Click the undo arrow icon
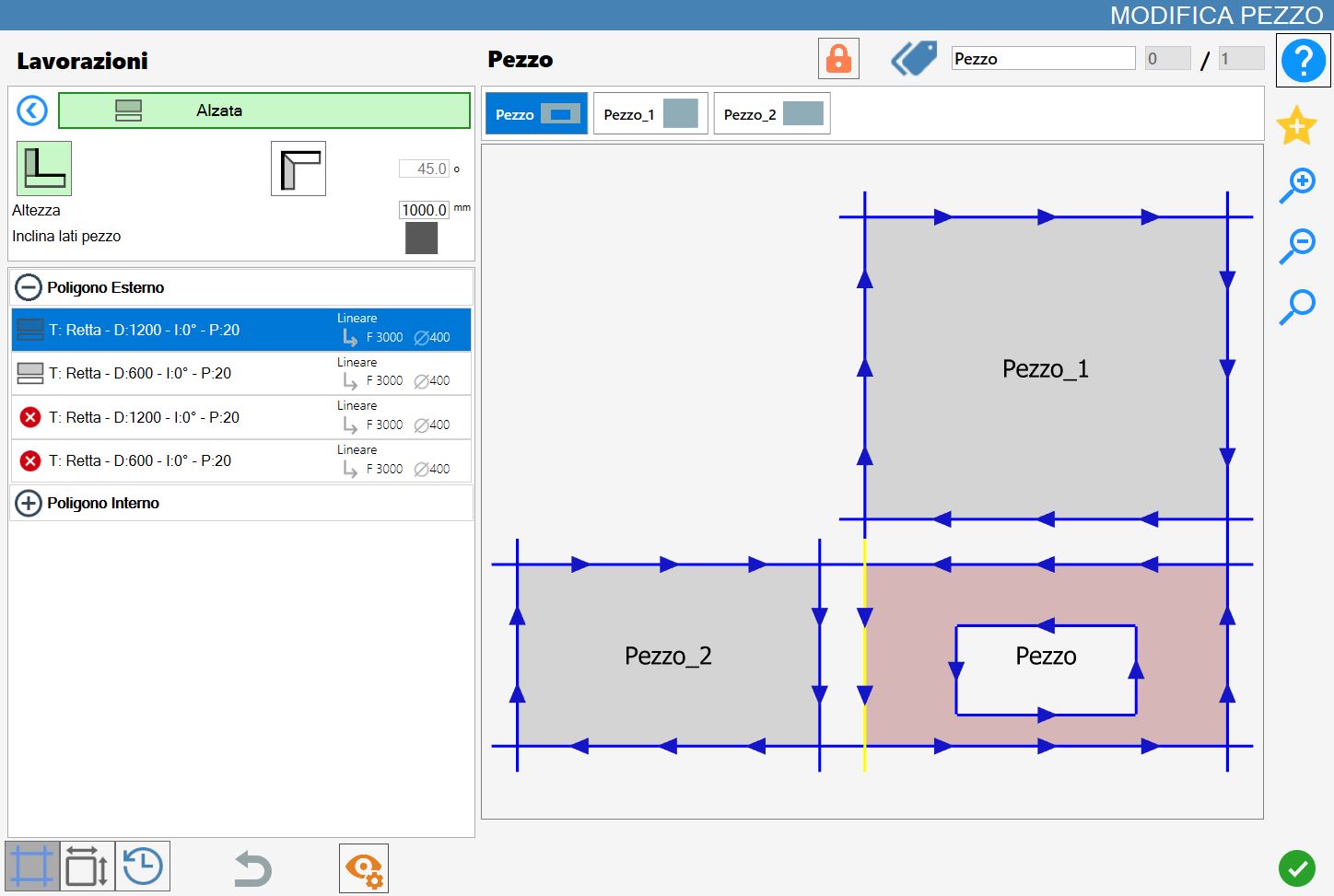 (x=252, y=868)
